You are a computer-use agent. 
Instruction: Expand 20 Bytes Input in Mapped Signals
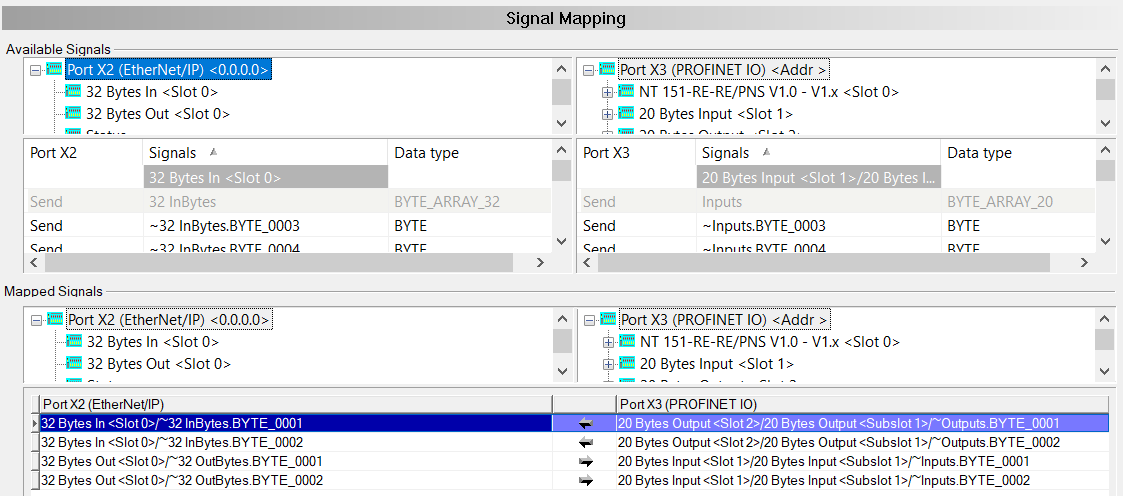click(608, 364)
